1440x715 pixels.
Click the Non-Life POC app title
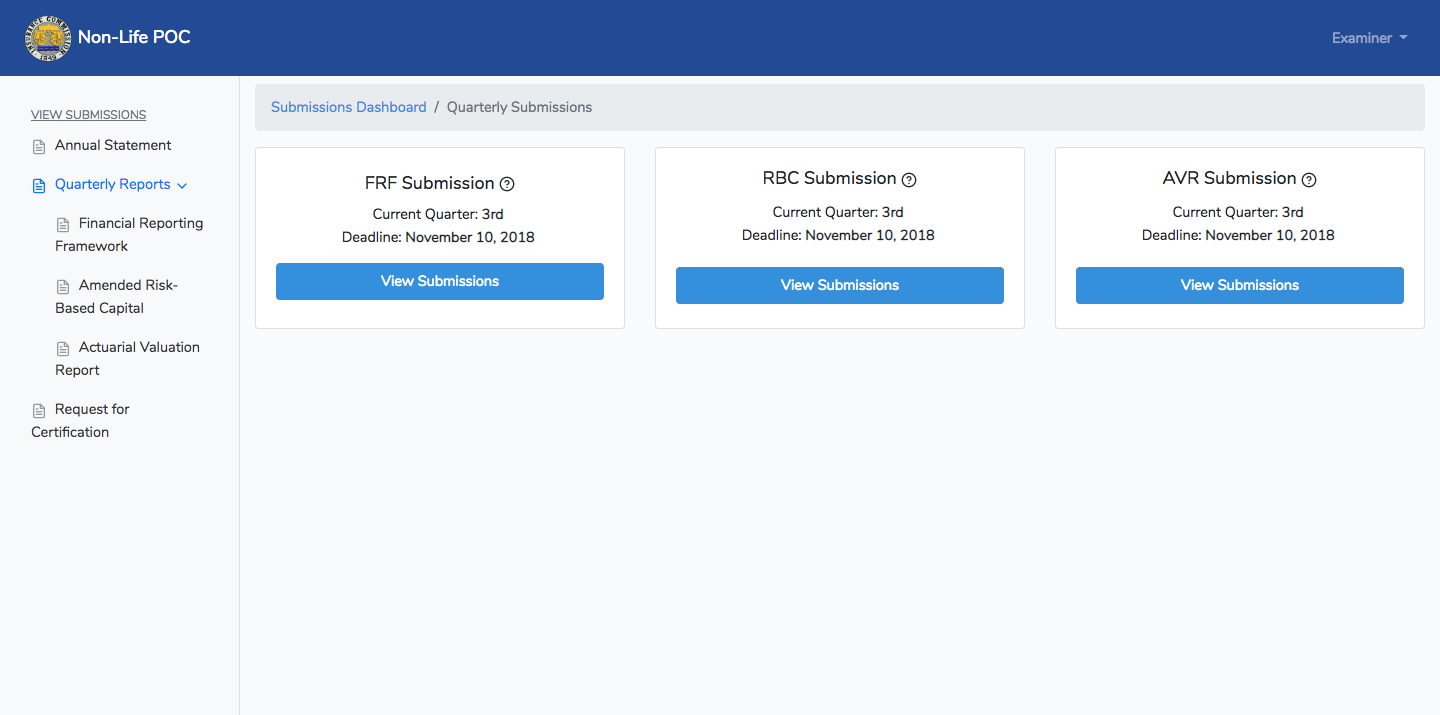pos(134,38)
